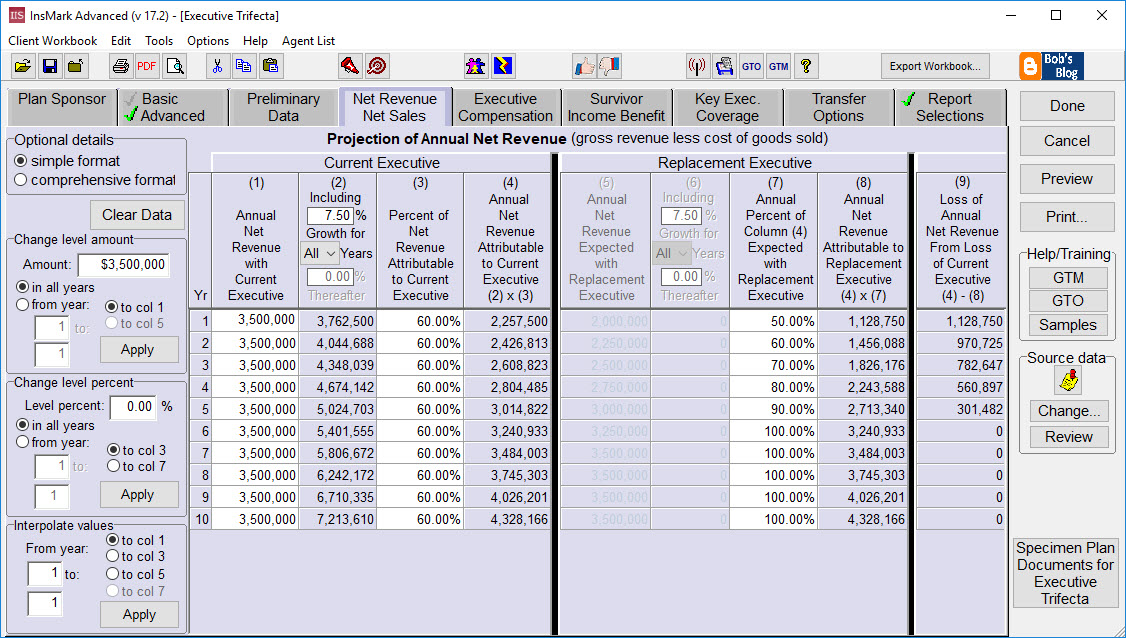
Task: Click the red megaphone announcement icon
Action: pyautogui.click(x=349, y=66)
